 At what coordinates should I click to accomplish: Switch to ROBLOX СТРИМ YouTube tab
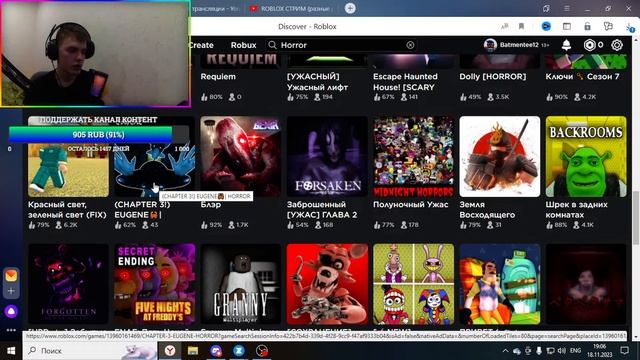click(291, 8)
